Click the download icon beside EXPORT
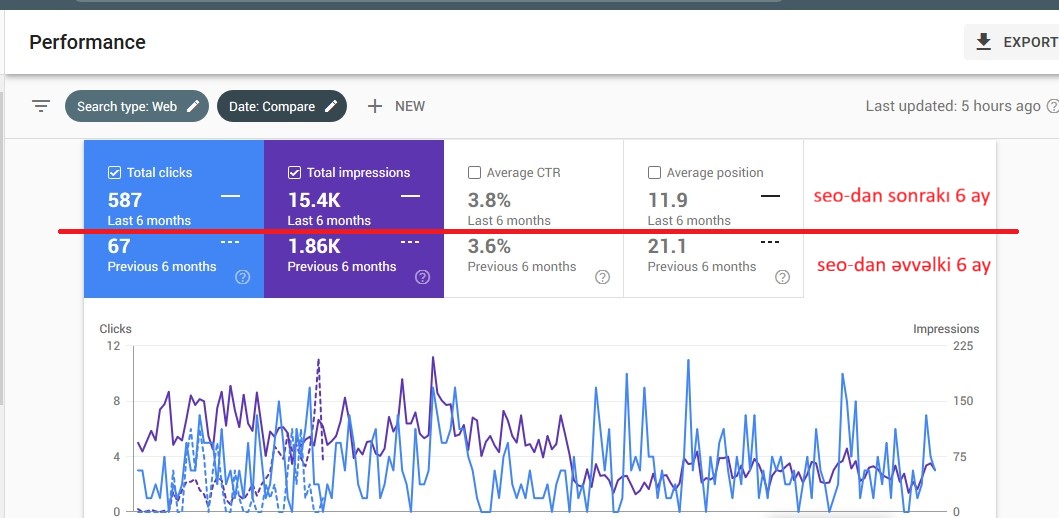 pos(984,42)
